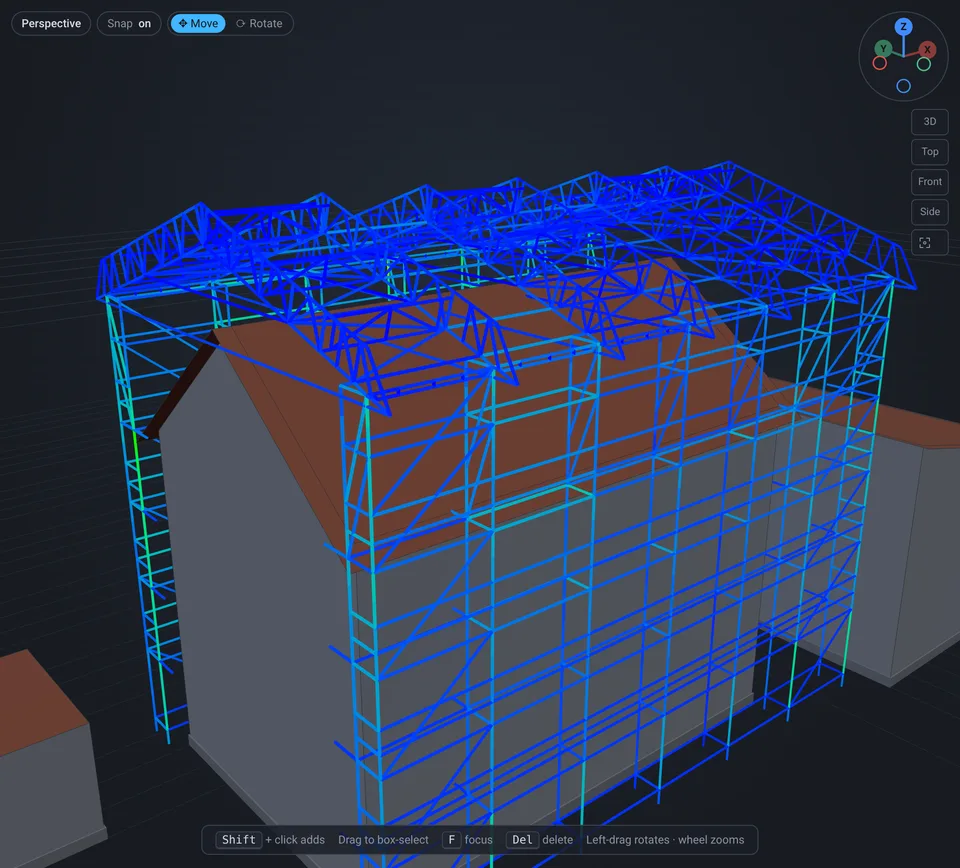Click 'Left-drag rotates · wheel zooms' hint
The height and width of the screenshot is (868, 960).
(665, 840)
